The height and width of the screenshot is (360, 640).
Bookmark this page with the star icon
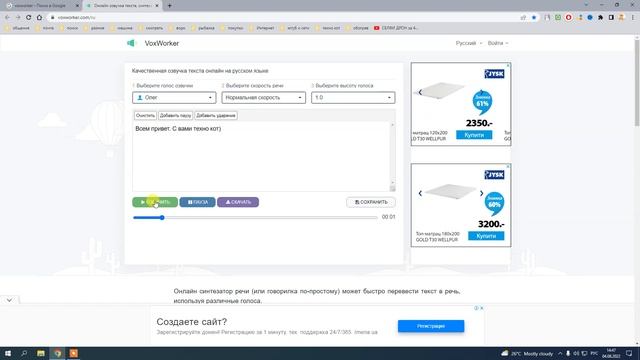click(534, 18)
